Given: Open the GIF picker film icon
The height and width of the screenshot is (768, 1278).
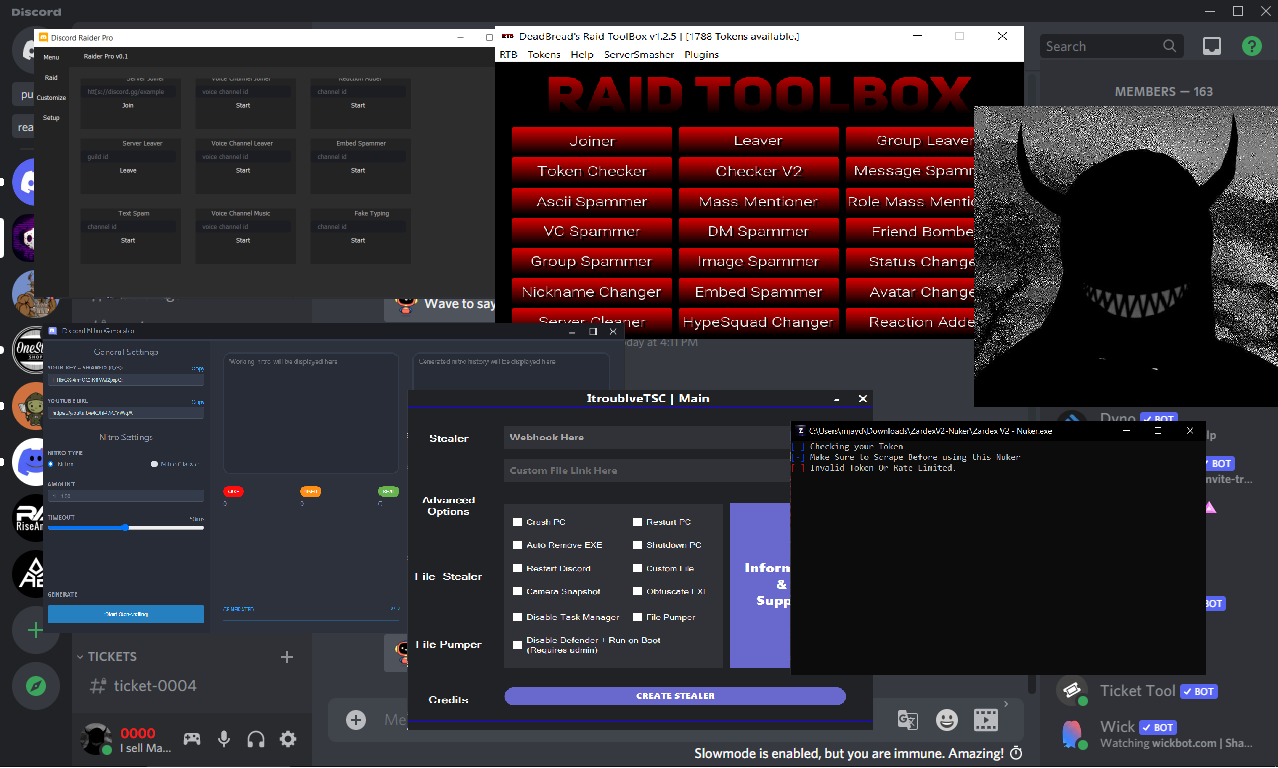Looking at the screenshot, I should click(x=986, y=720).
